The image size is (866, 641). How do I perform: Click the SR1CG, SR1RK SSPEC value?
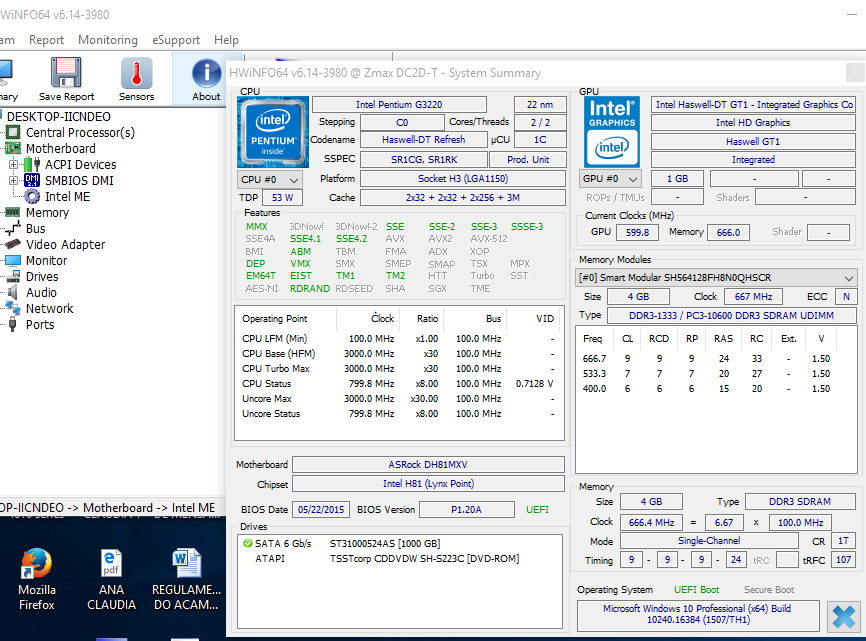424,160
